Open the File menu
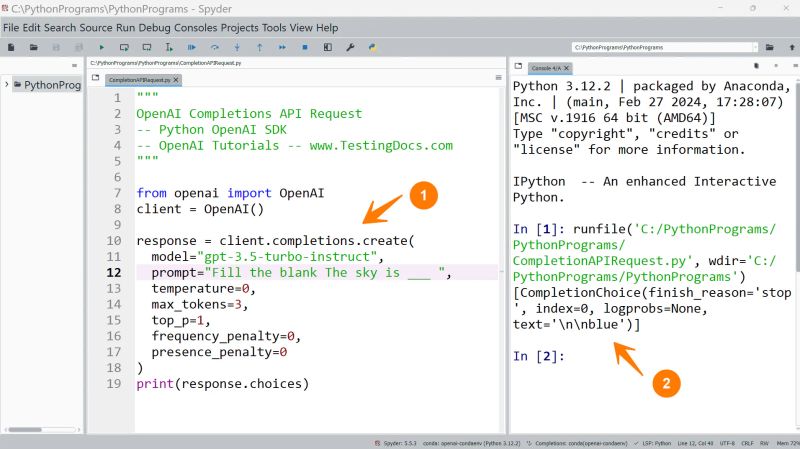This screenshot has height=449, width=800. (11, 28)
